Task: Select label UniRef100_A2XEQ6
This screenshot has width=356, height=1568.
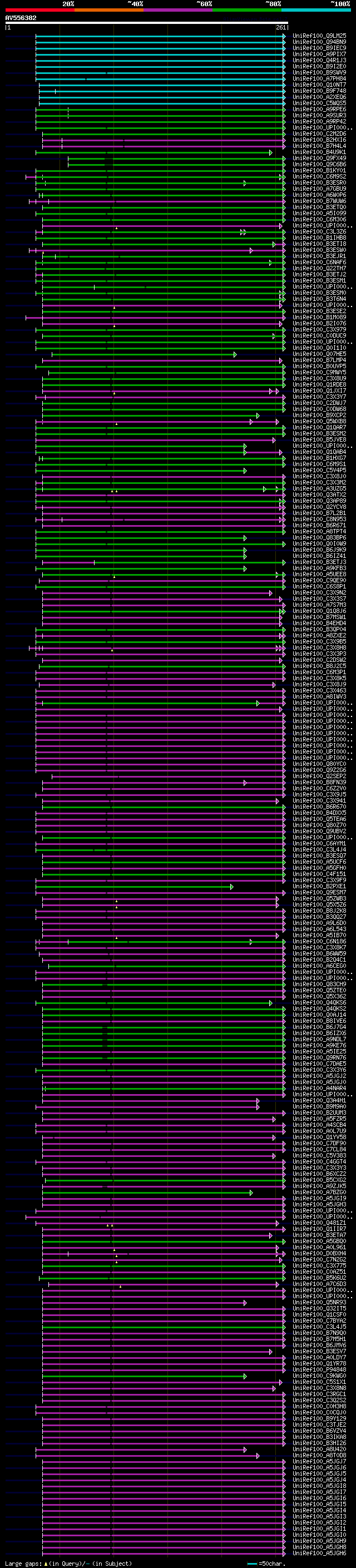Action: click(319, 97)
